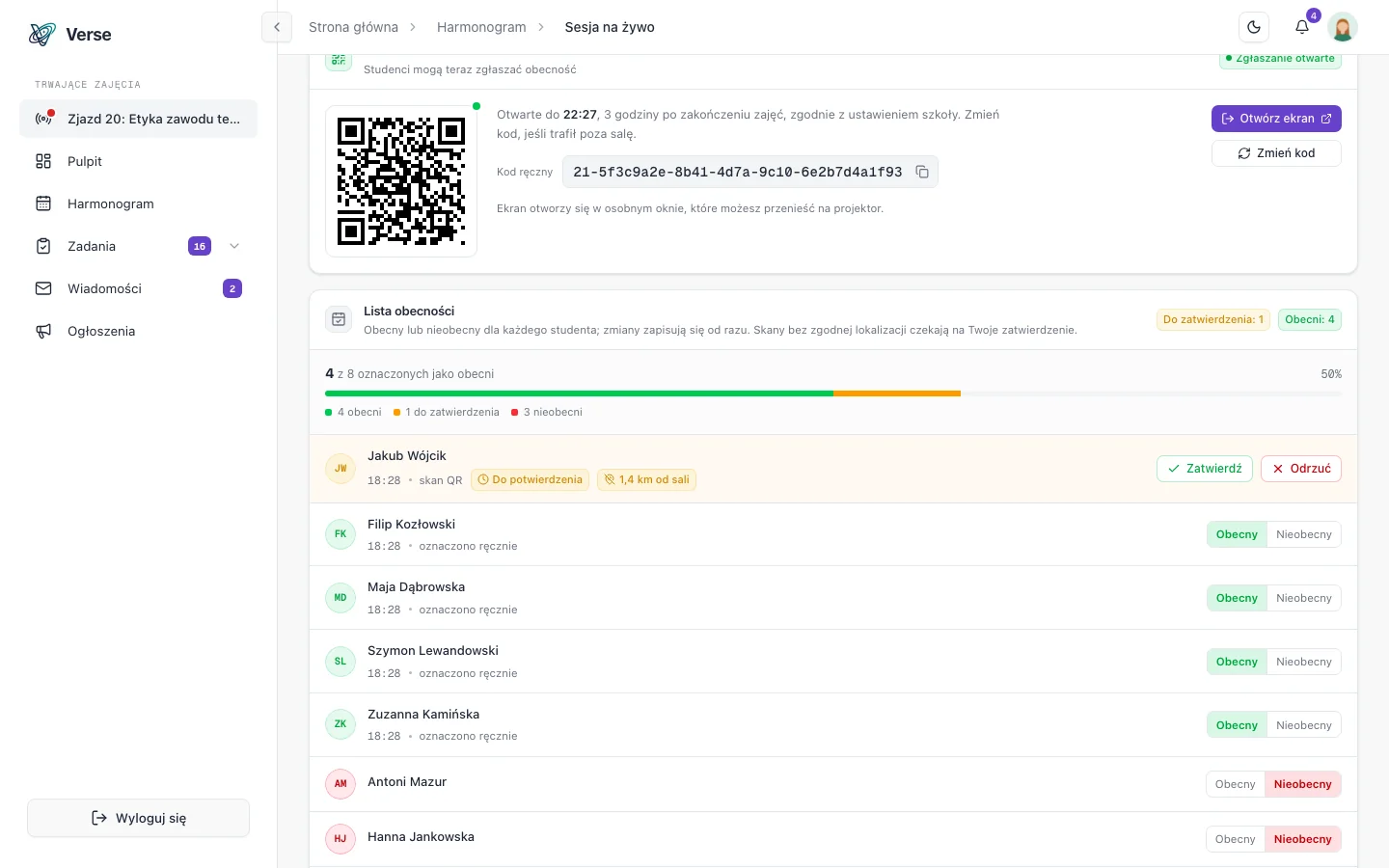1389x868 pixels.
Task: Mark Filip Kozłowski as Nieobecny
Action: pos(1303,534)
